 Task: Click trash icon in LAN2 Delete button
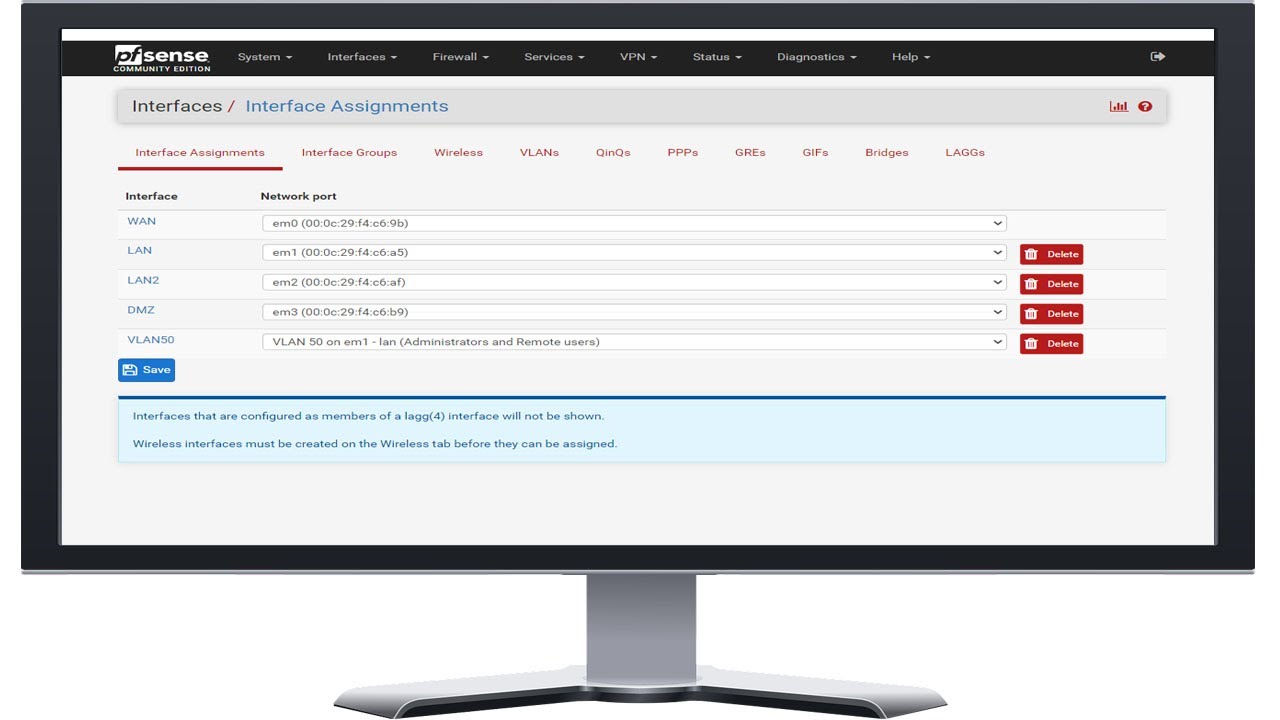tap(1032, 284)
